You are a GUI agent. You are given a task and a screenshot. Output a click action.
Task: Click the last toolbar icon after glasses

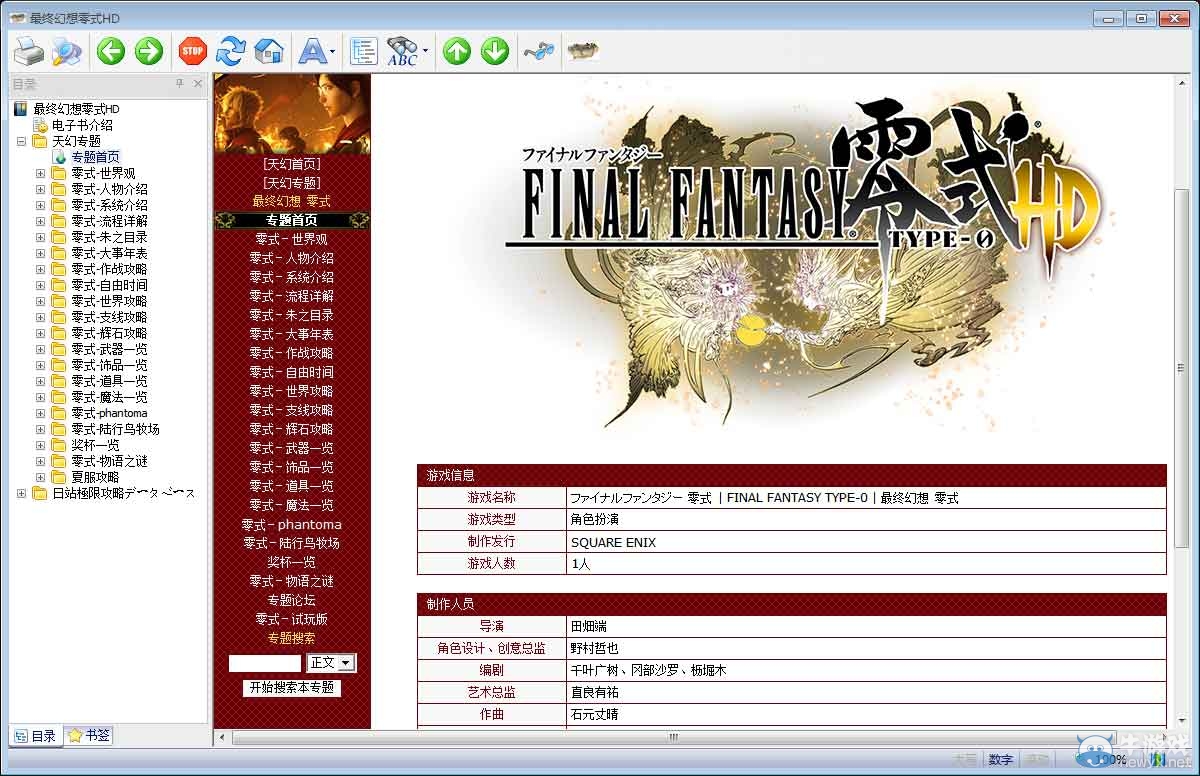583,50
